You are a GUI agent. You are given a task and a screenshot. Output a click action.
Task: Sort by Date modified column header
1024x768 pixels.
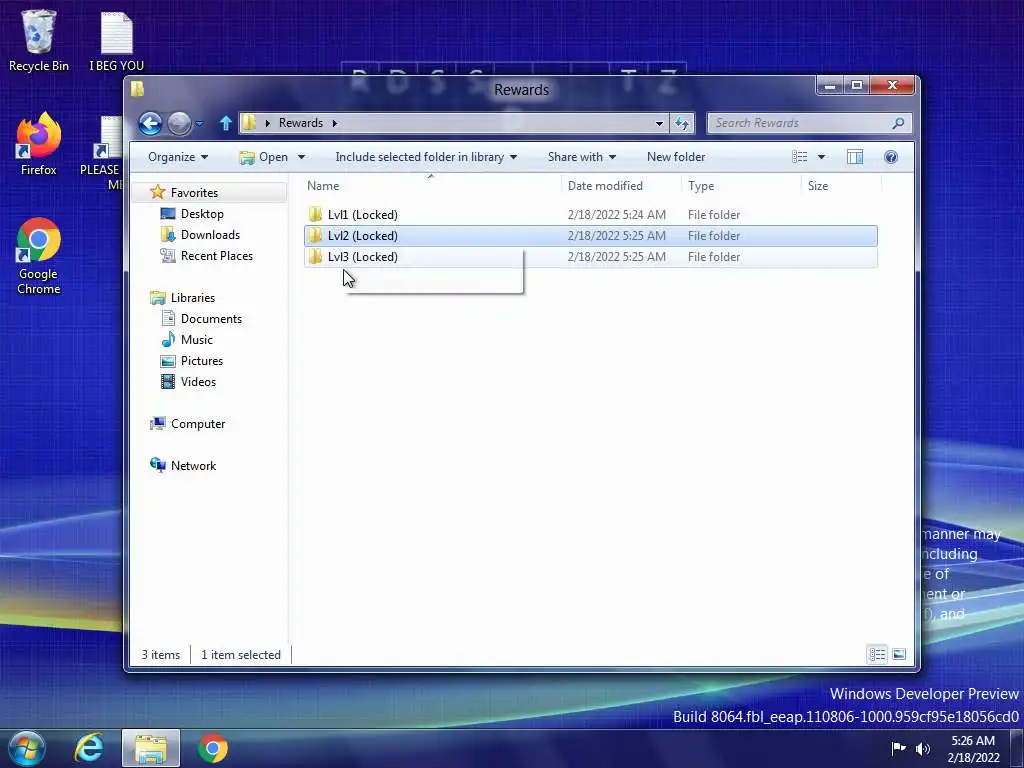620,185
